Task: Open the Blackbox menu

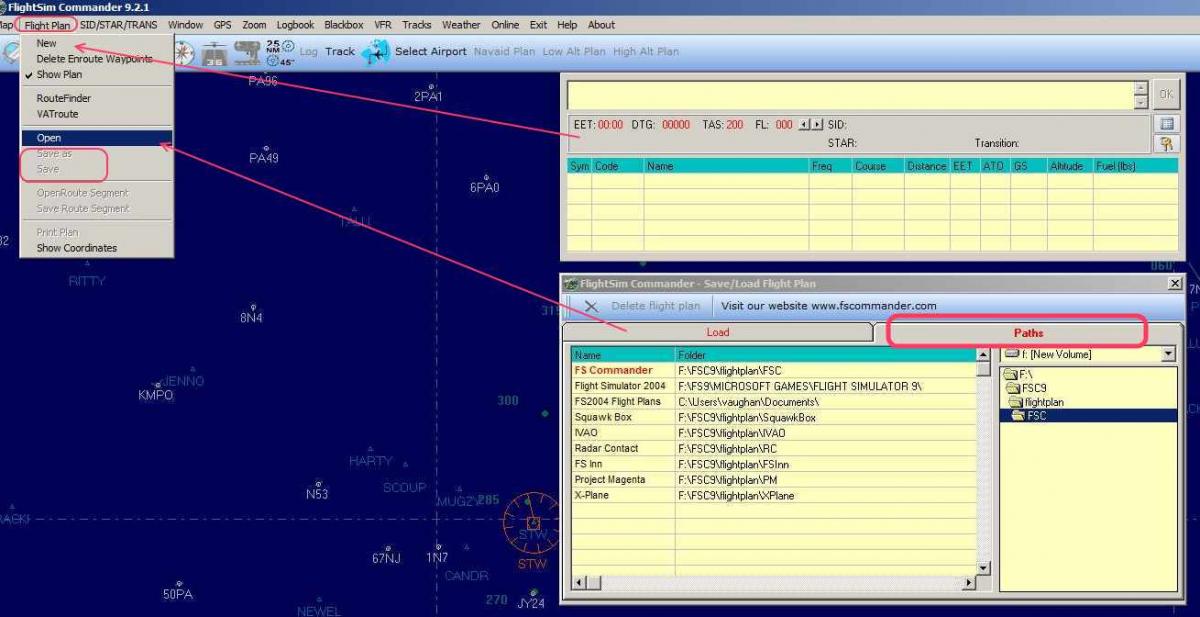Action: click(x=344, y=25)
